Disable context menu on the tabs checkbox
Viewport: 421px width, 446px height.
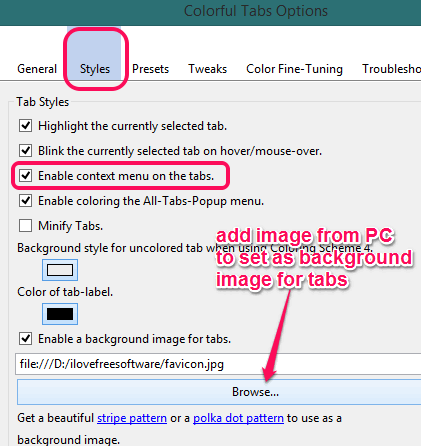pos(25,176)
